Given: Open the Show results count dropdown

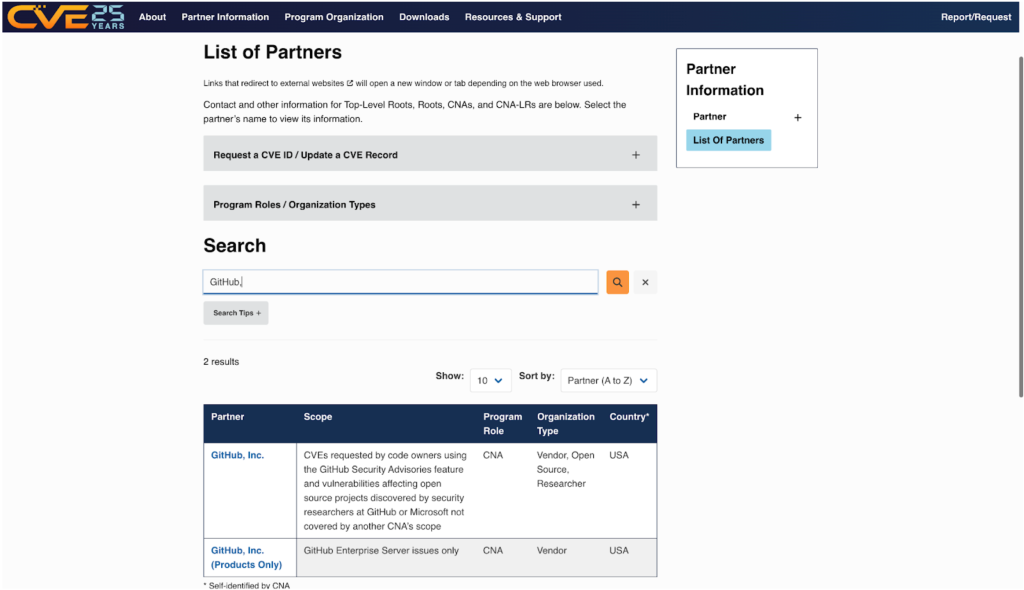Looking at the screenshot, I should point(490,380).
